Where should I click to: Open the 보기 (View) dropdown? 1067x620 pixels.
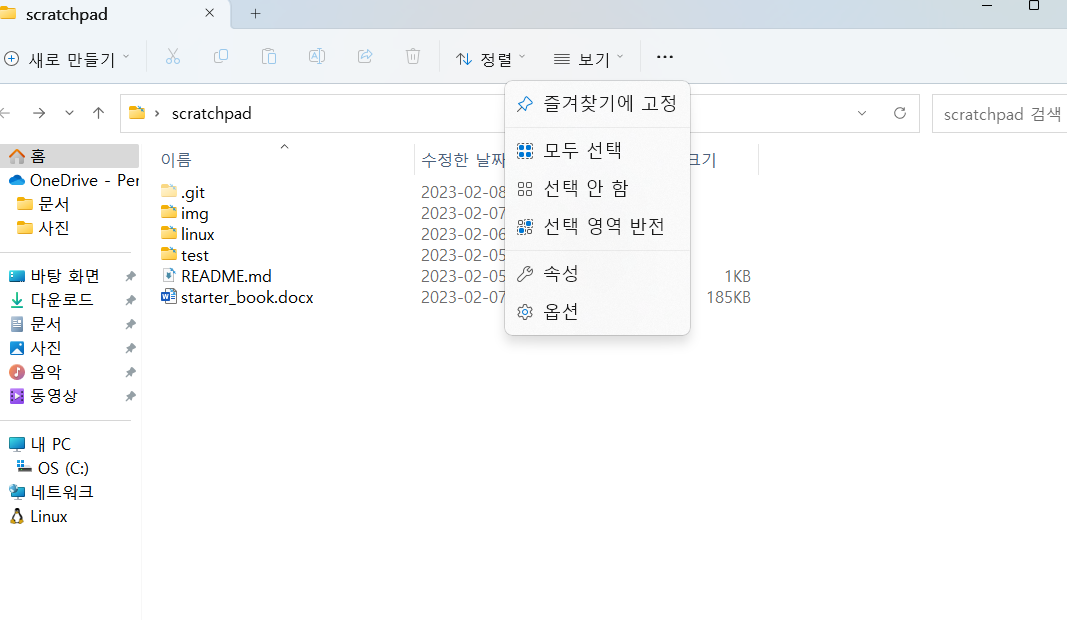[x=587, y=58]
